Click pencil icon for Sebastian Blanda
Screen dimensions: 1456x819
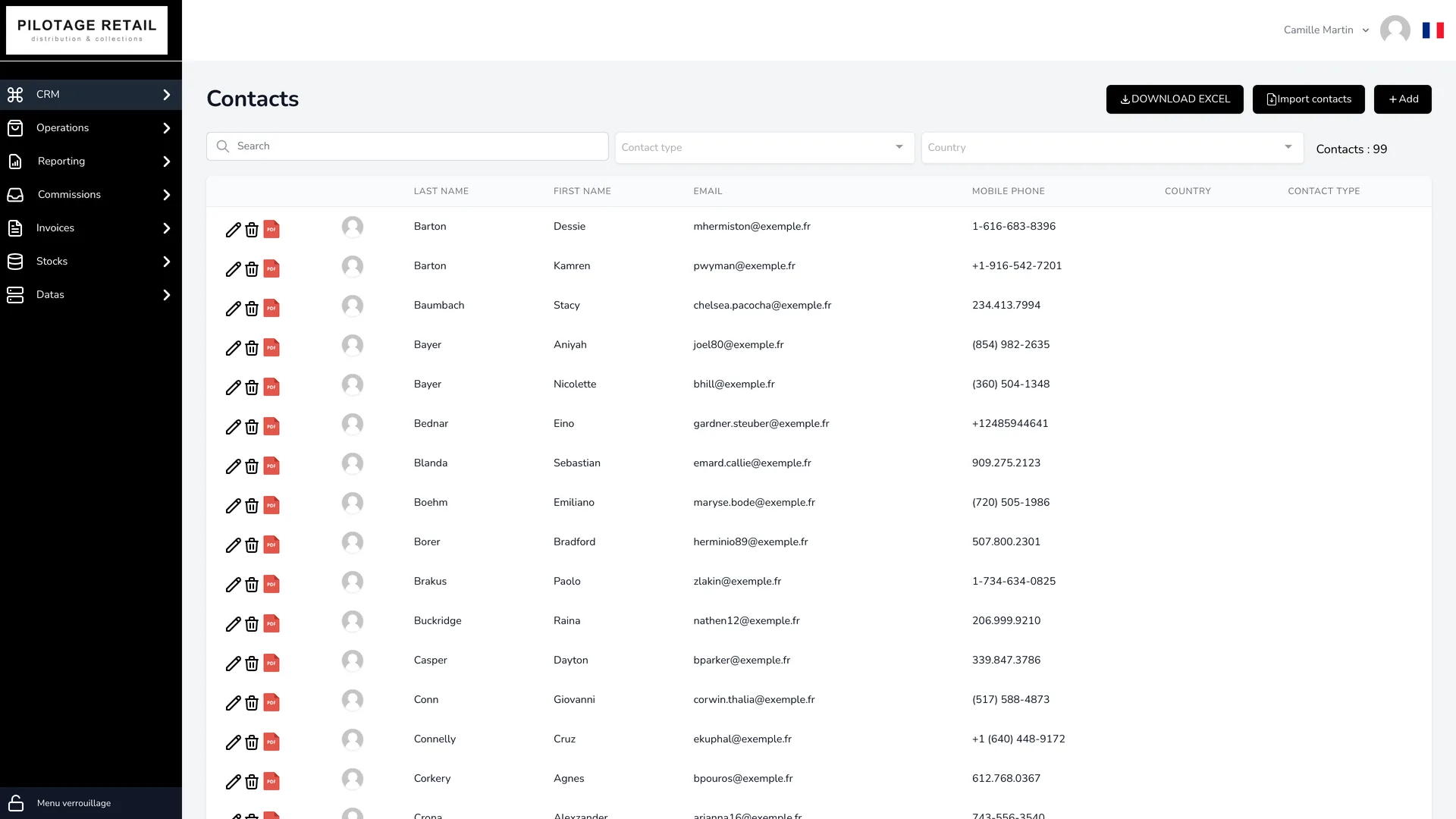tap(233, 466)
